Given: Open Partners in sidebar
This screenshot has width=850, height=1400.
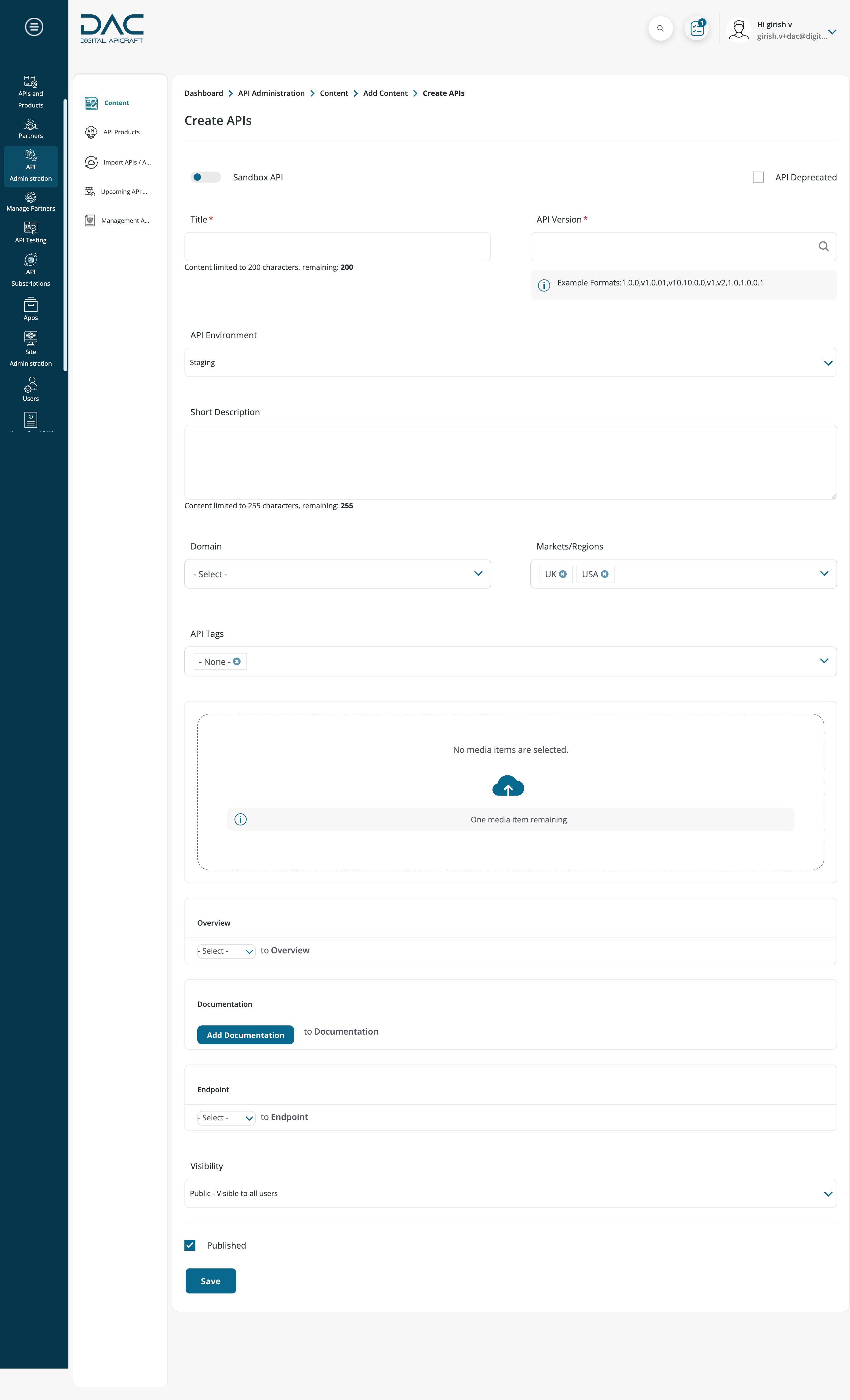Looking at the screenshot, I should click(31, 129).
